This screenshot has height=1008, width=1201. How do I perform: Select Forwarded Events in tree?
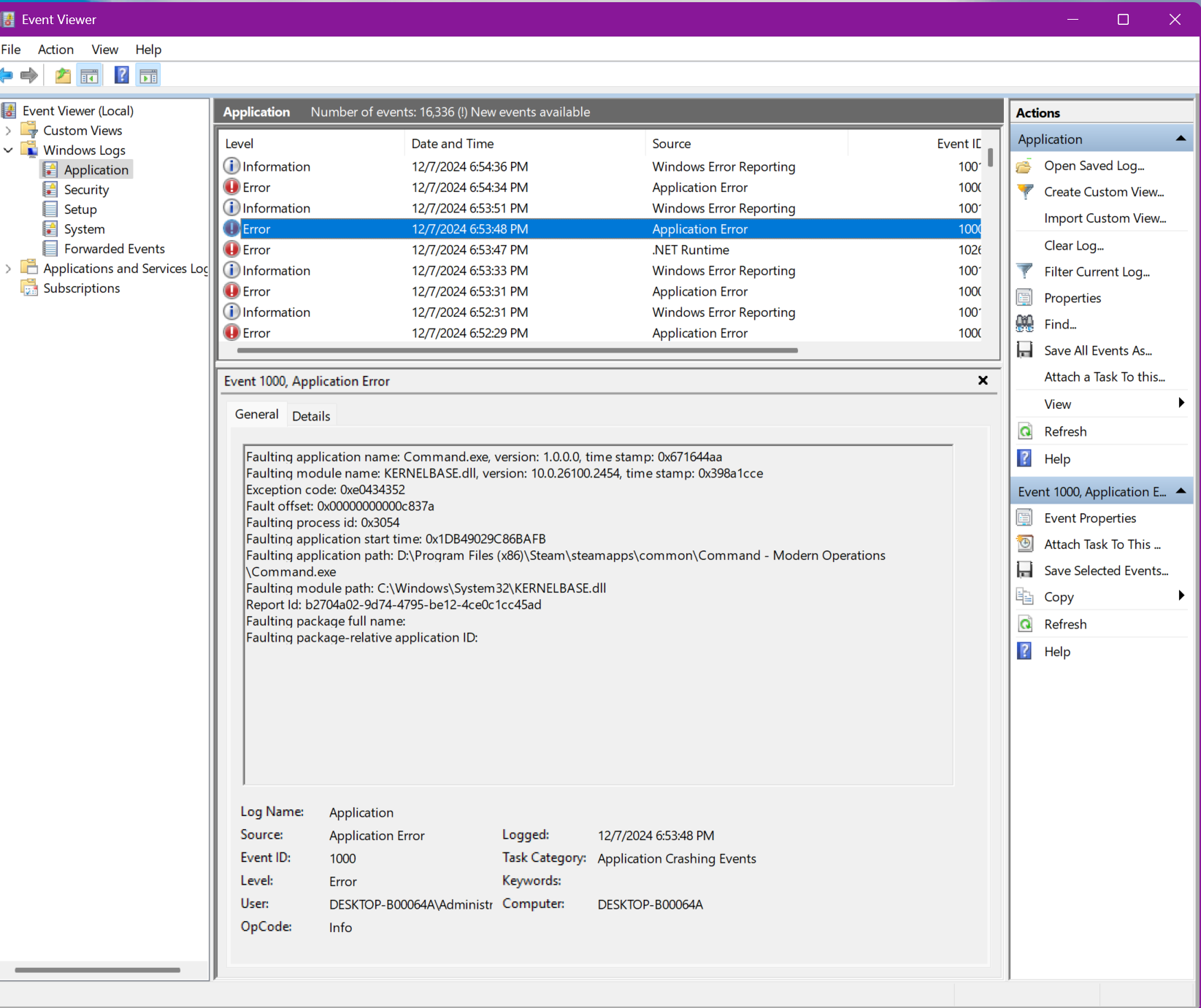[x=114, y=248]
